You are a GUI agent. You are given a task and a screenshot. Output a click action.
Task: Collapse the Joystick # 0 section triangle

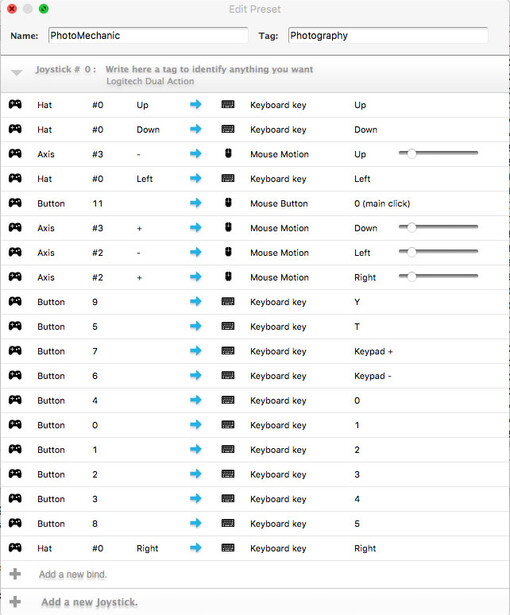point(16,73)
